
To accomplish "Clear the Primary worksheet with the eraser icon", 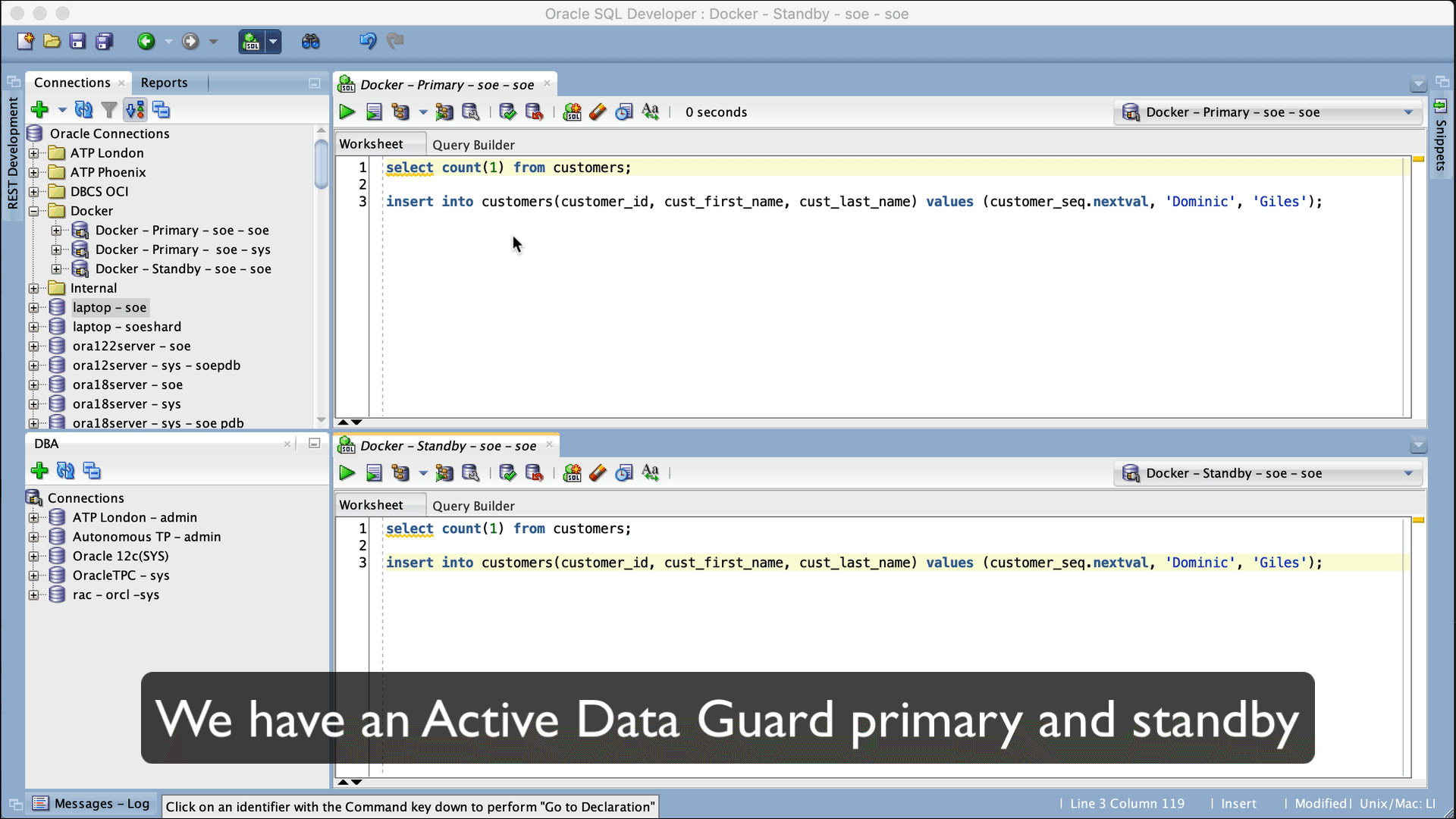I will click(x=598, y=111).
